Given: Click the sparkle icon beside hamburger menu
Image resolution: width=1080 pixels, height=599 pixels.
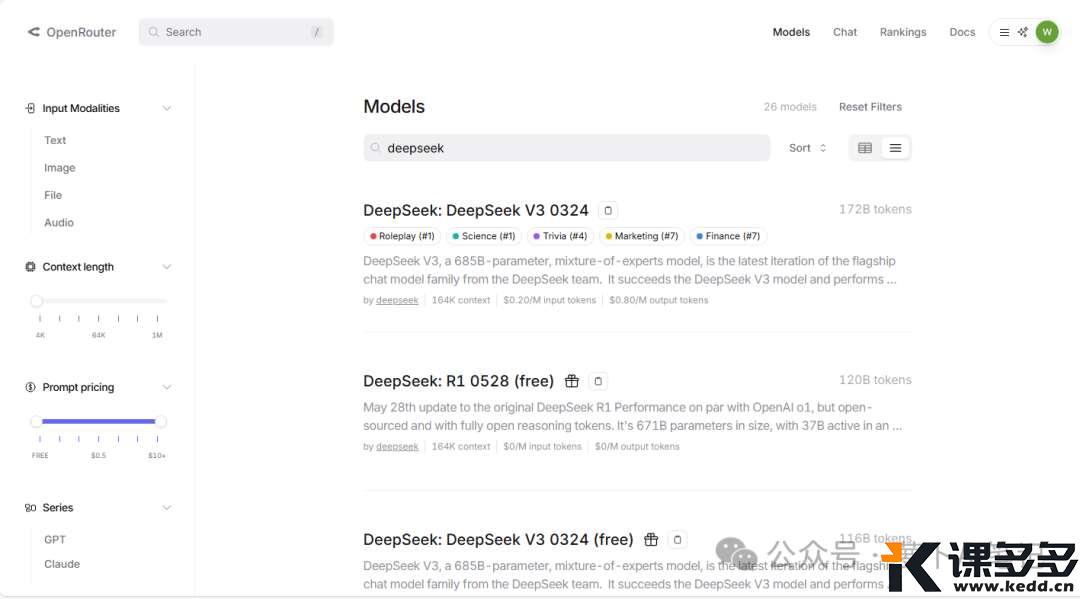Looking at the screenshot, I should [1023, 32].
